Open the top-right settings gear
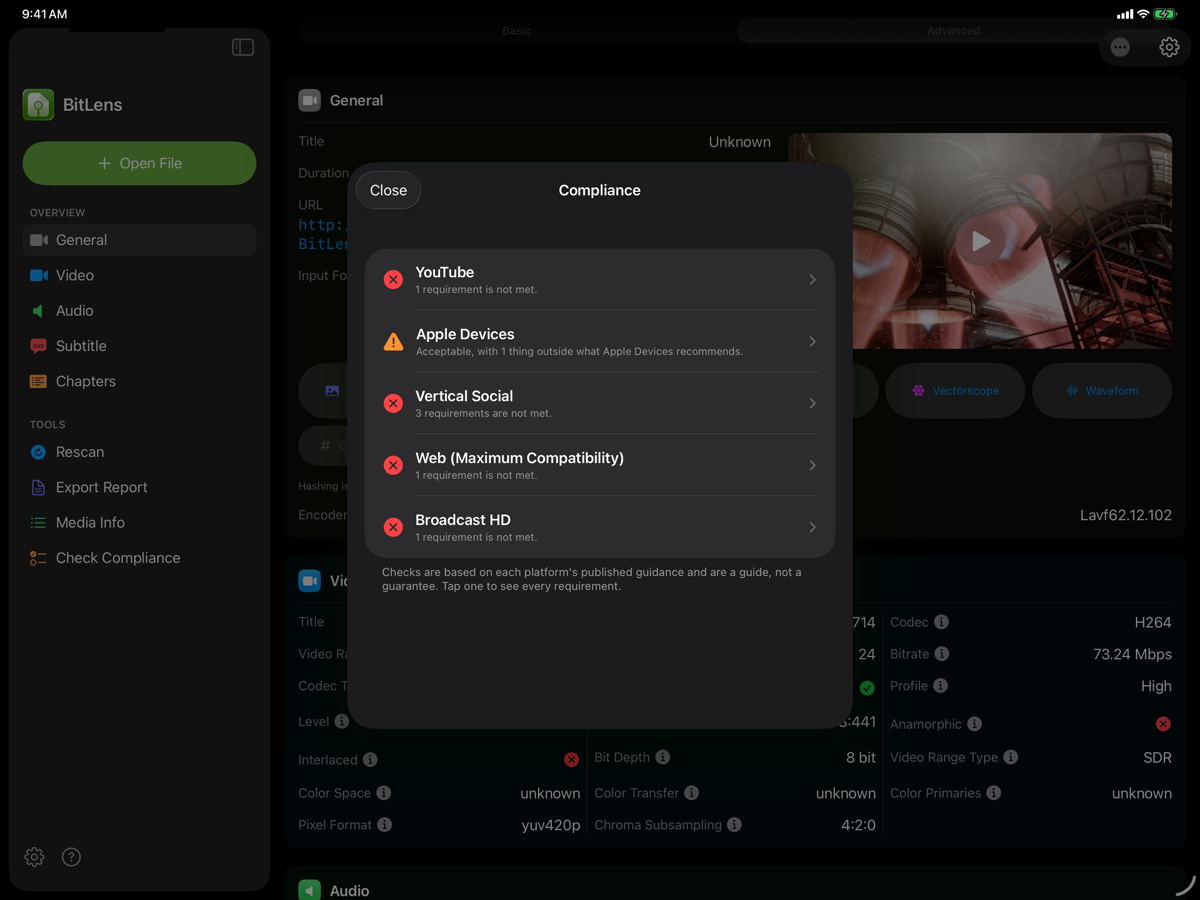 tap(1169, 47)
